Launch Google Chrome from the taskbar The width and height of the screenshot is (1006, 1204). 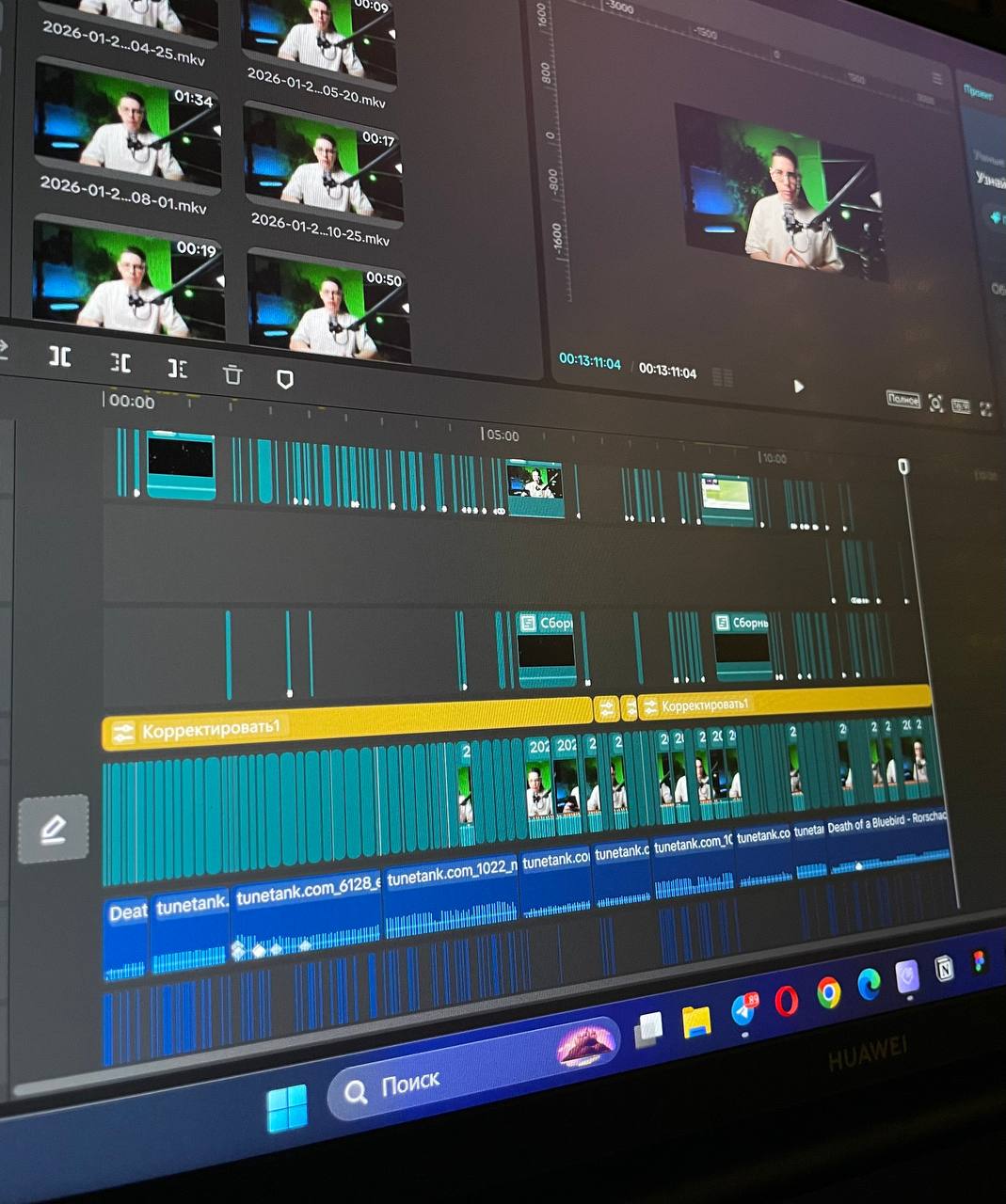point(828,991)
